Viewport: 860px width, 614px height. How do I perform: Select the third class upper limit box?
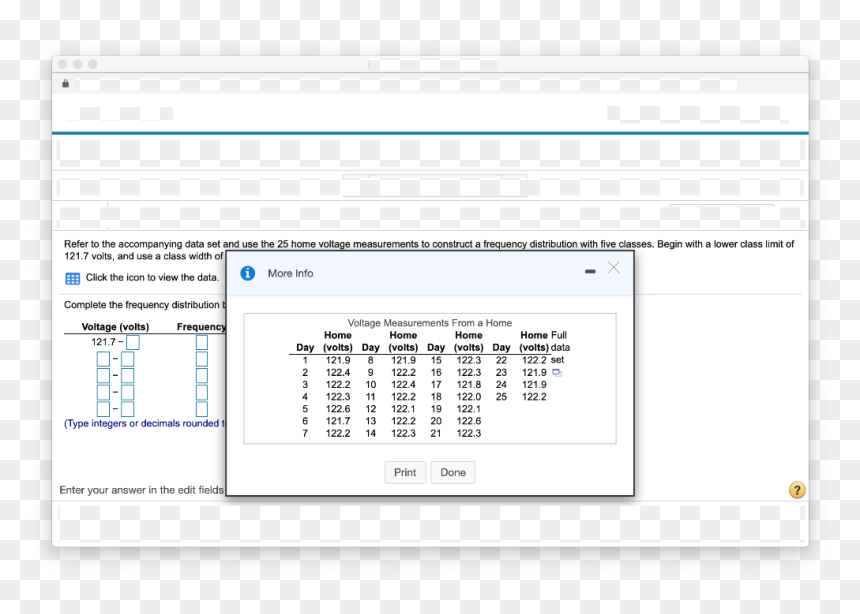[x=127, y=376]
